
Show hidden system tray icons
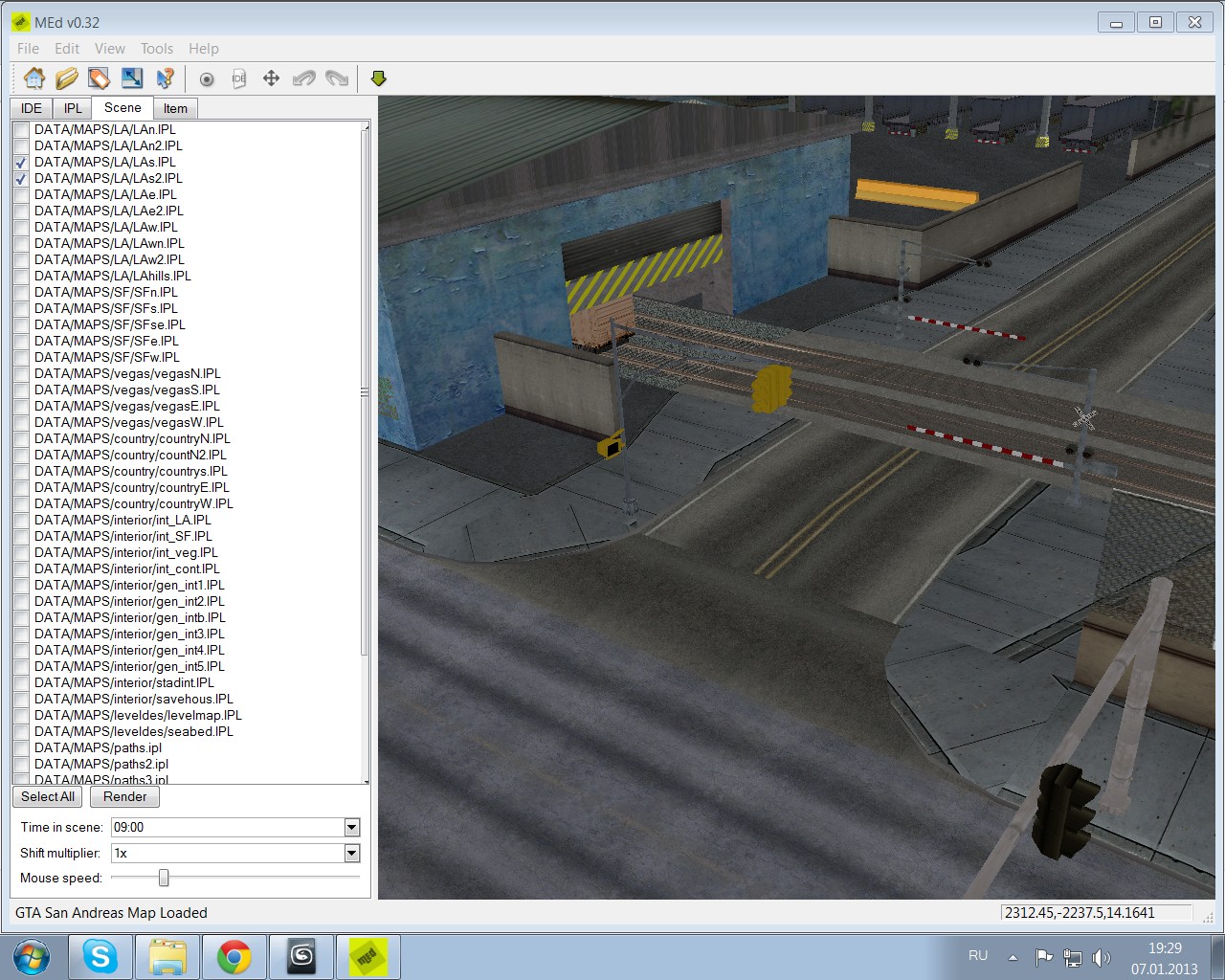click(1013, 957)
